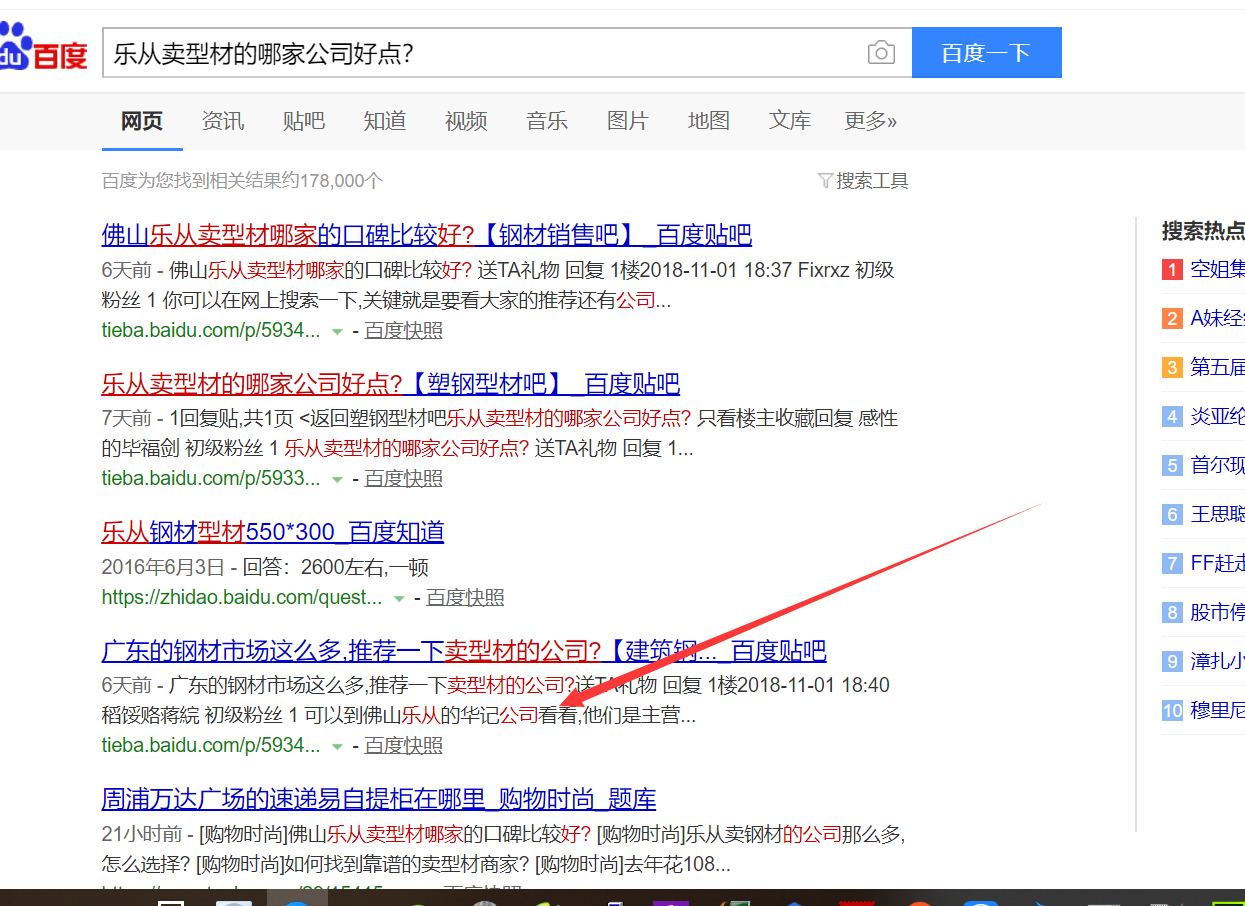Switch to the 知道 tab

(385, 122)
